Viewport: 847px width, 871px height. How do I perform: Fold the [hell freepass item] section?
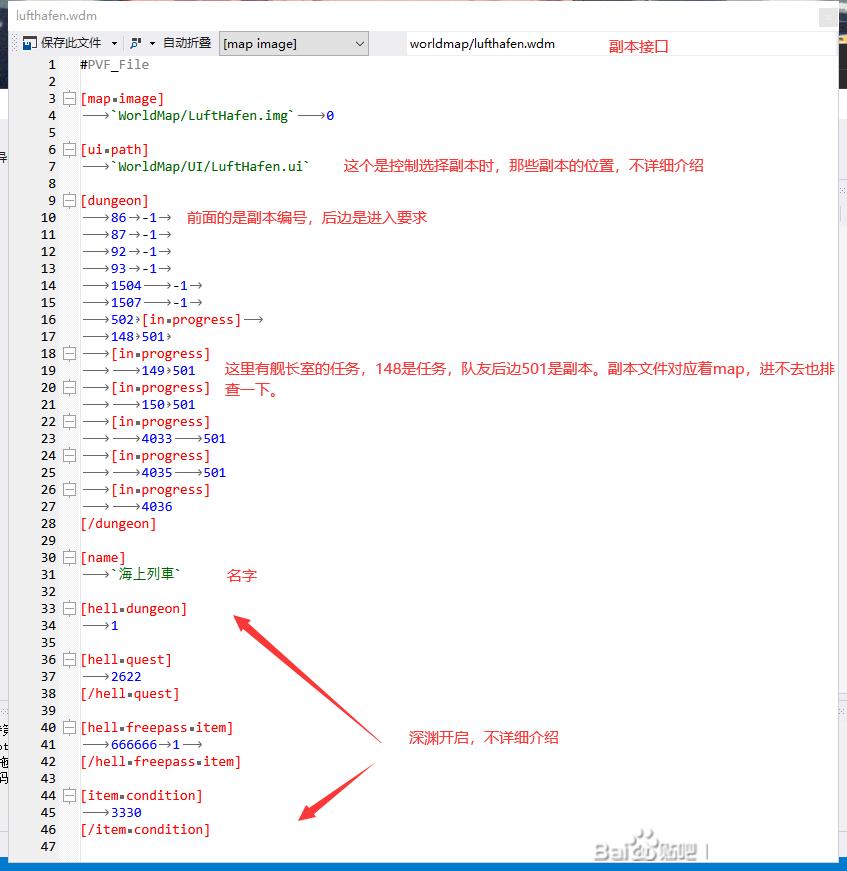69,728
